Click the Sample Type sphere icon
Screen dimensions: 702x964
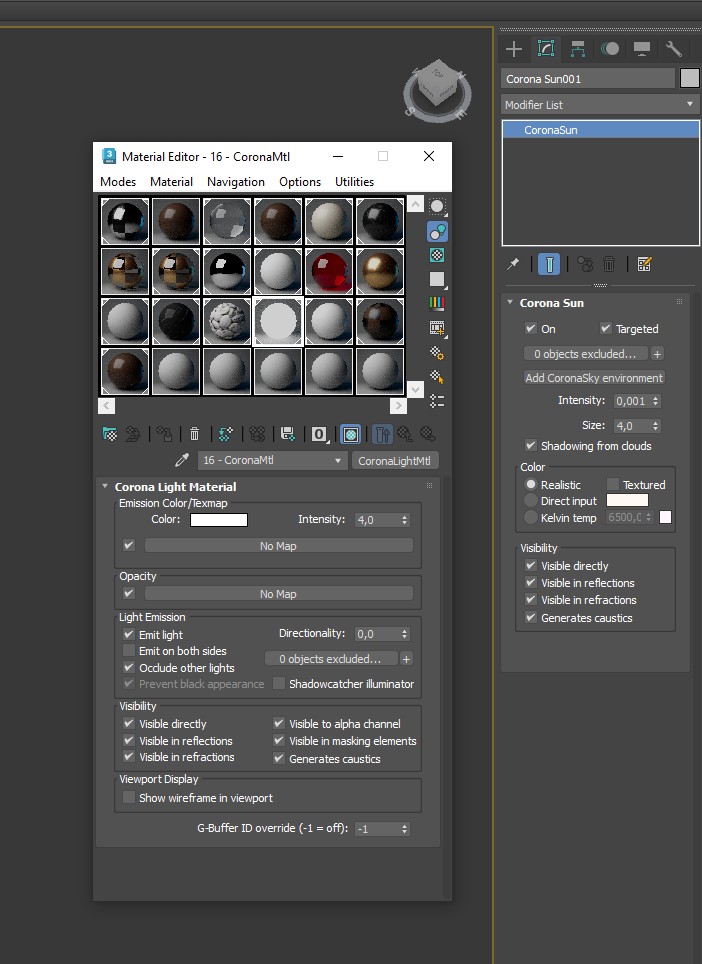coord(437,207)
